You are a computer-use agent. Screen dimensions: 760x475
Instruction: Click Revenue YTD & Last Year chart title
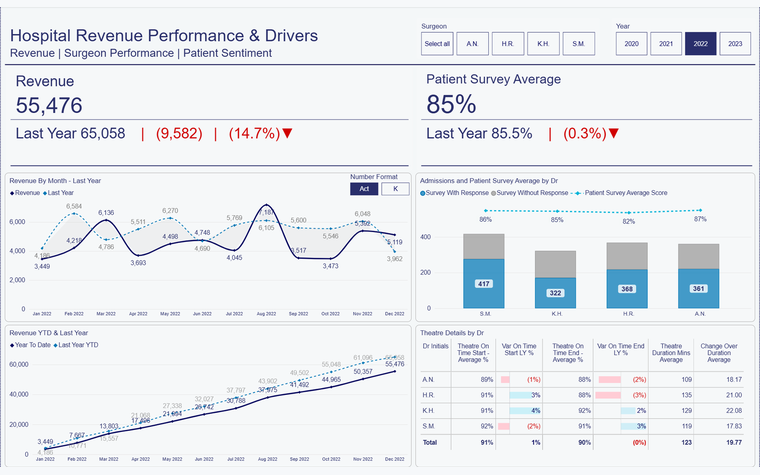coord(48,333)
